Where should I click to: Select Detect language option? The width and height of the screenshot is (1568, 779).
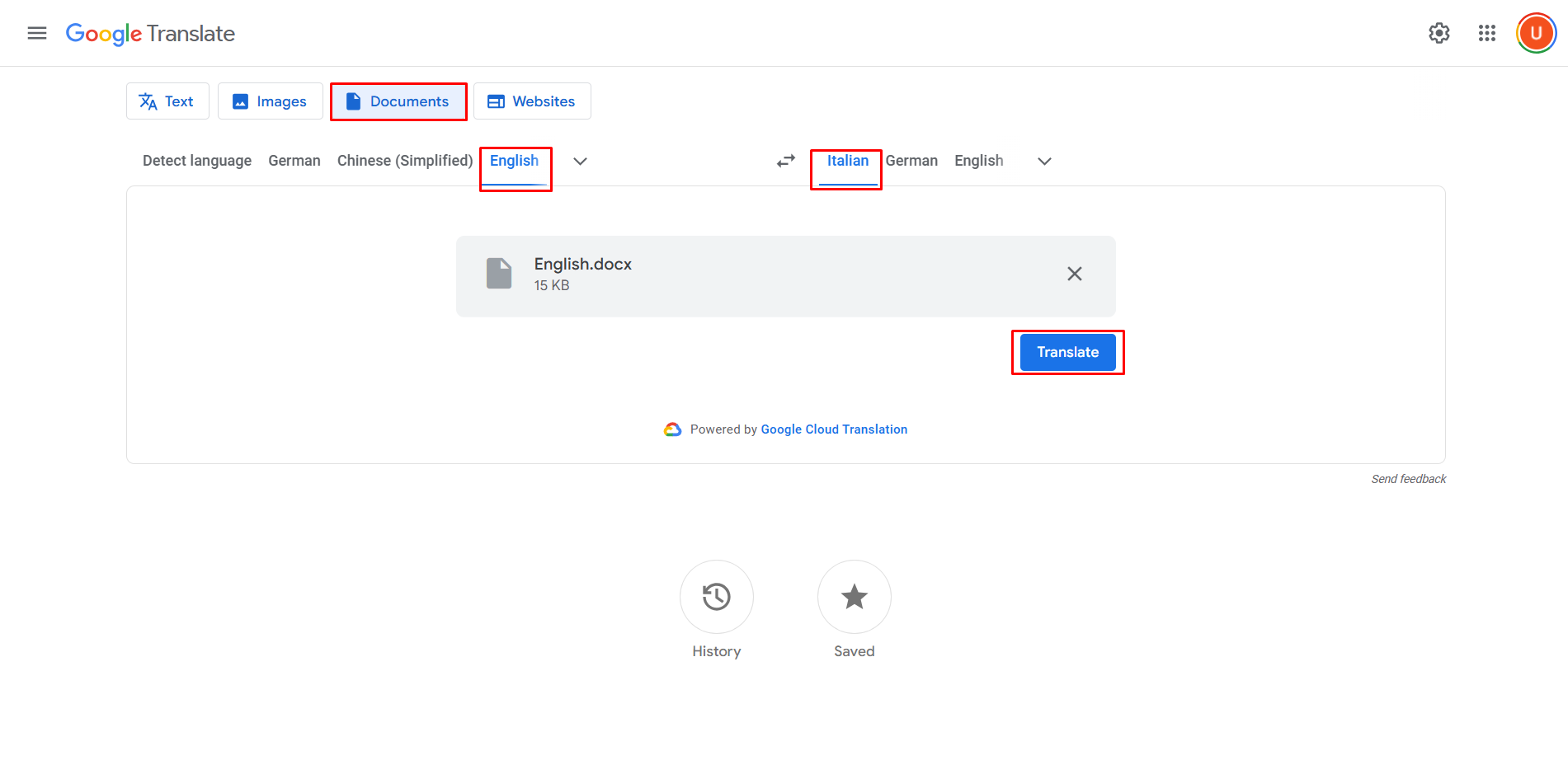point(196,160)
